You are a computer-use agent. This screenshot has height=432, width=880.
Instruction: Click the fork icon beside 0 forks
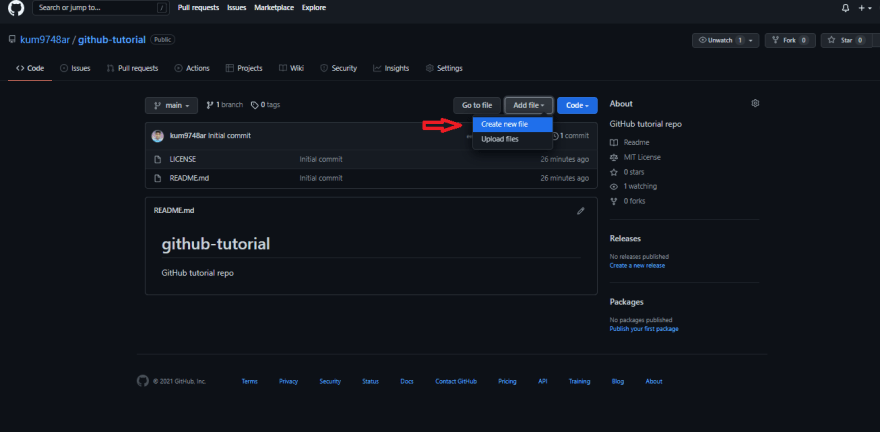coord(614,201)
